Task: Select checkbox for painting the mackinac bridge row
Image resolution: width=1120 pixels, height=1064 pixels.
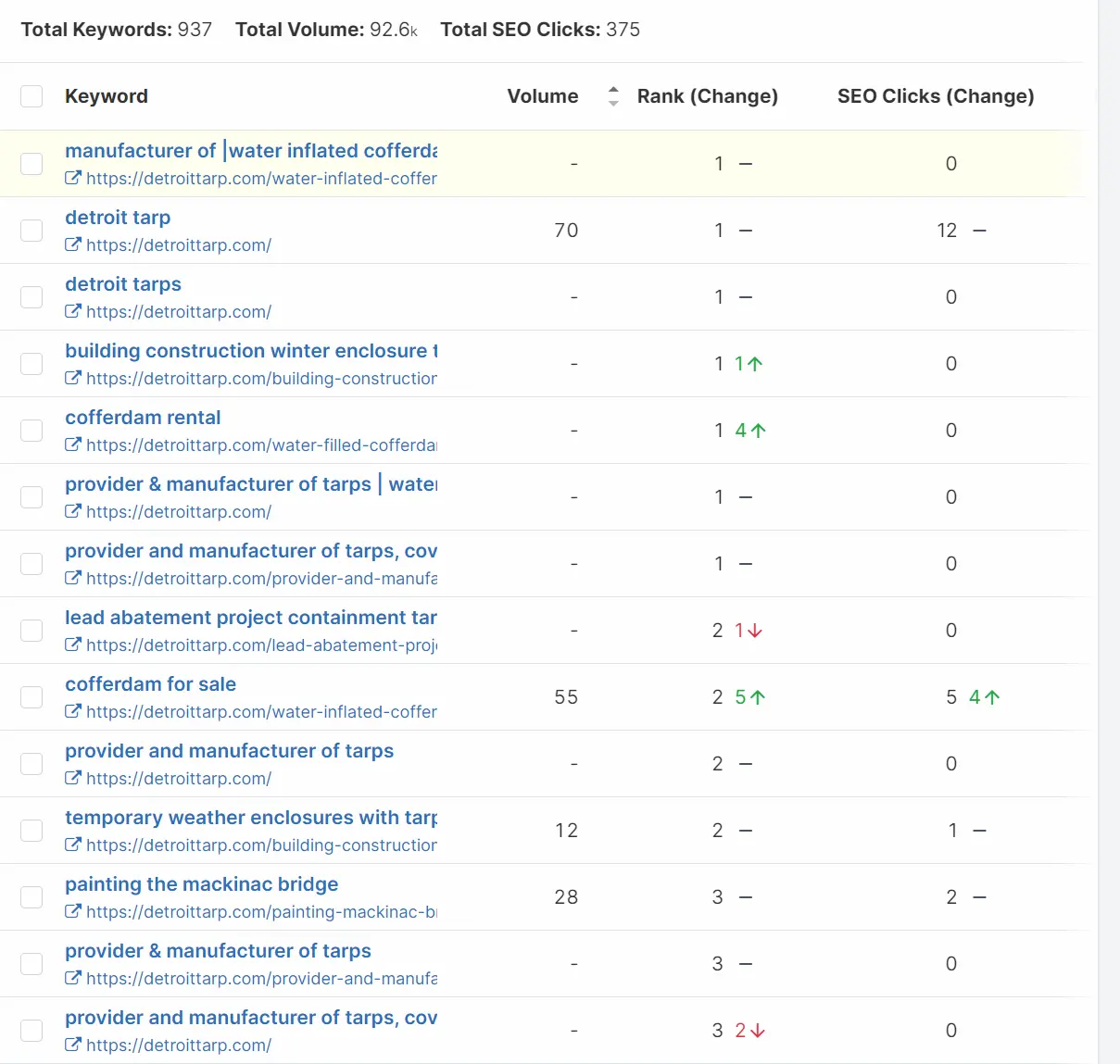Action: click(x=31, y=897)
